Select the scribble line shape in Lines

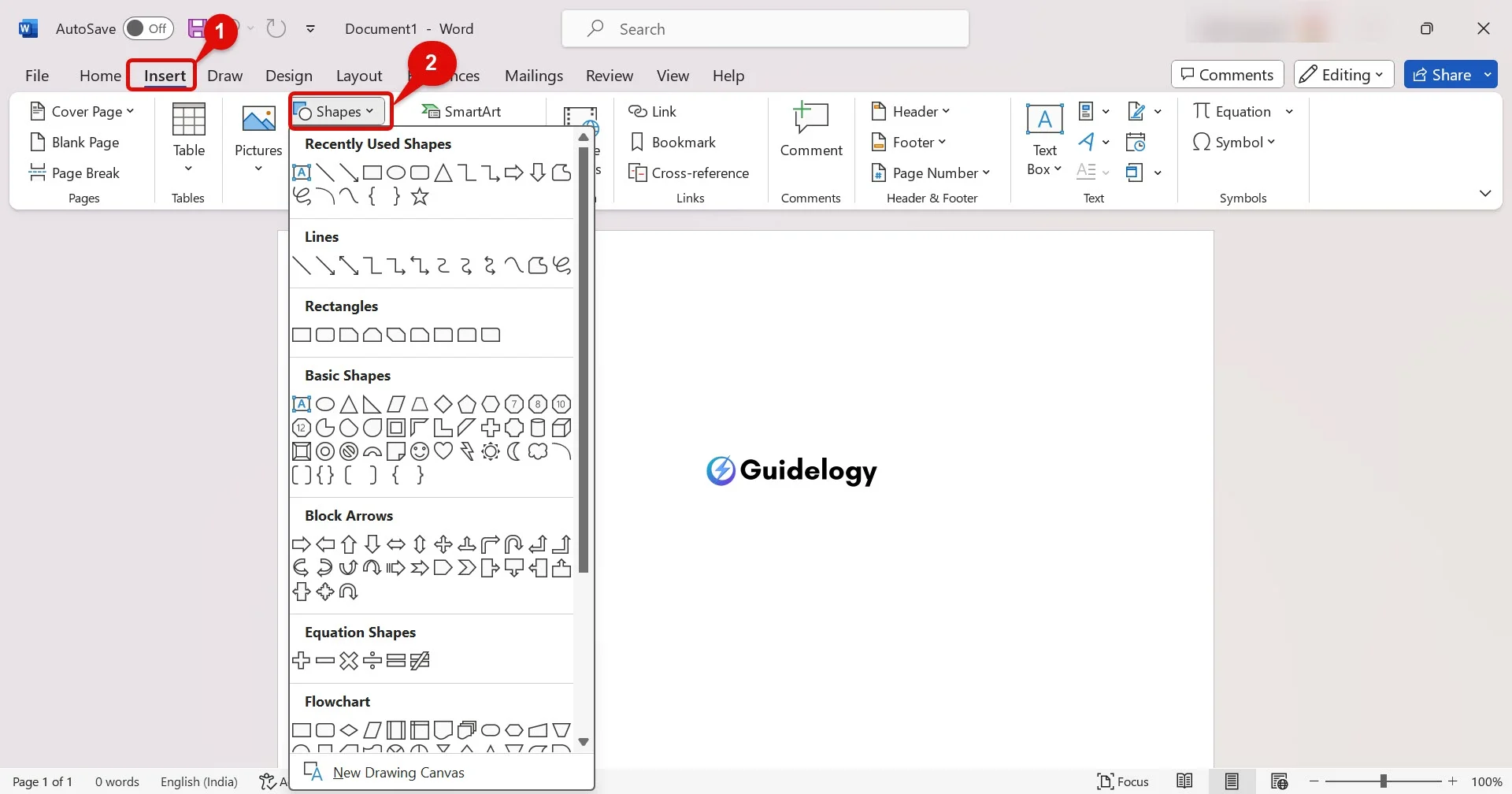[561, 265]
